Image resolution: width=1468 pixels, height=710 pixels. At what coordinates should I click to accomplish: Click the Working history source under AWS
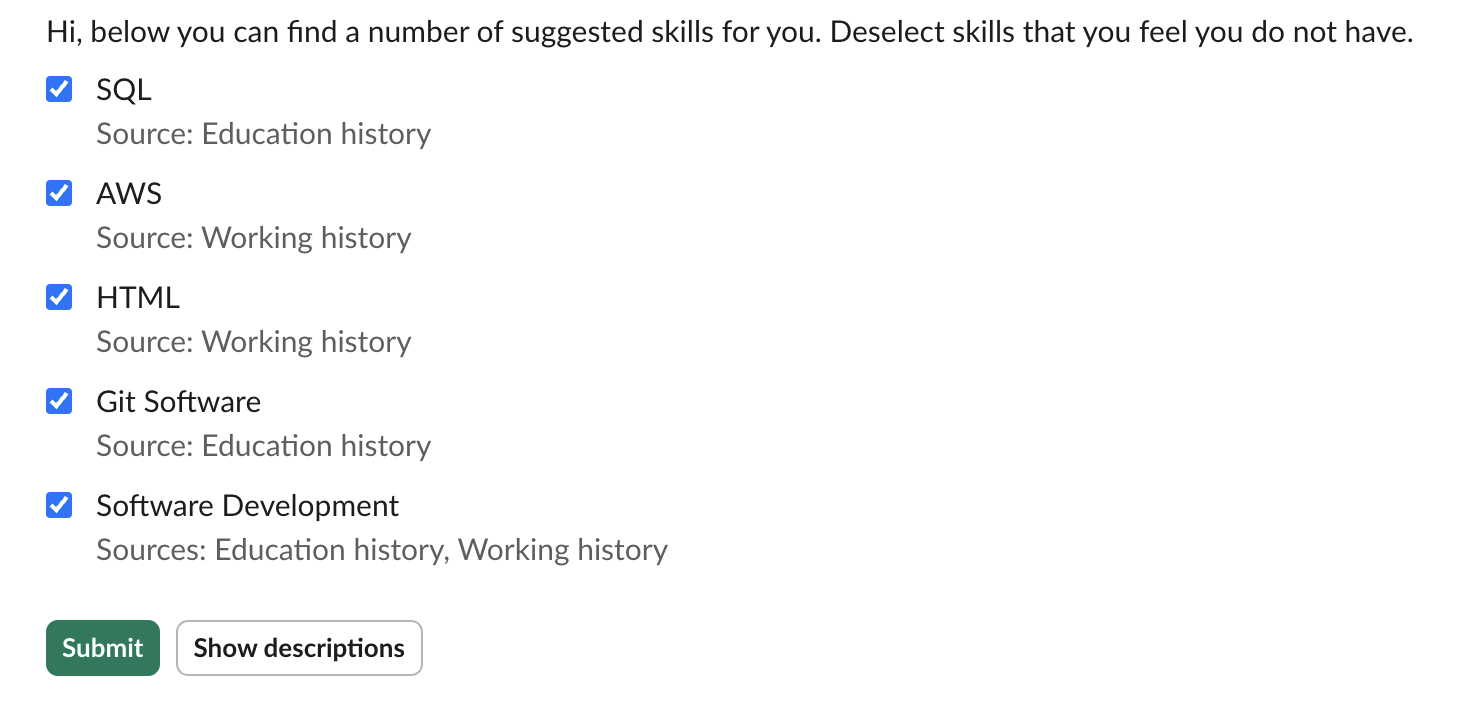pos(253,237)
